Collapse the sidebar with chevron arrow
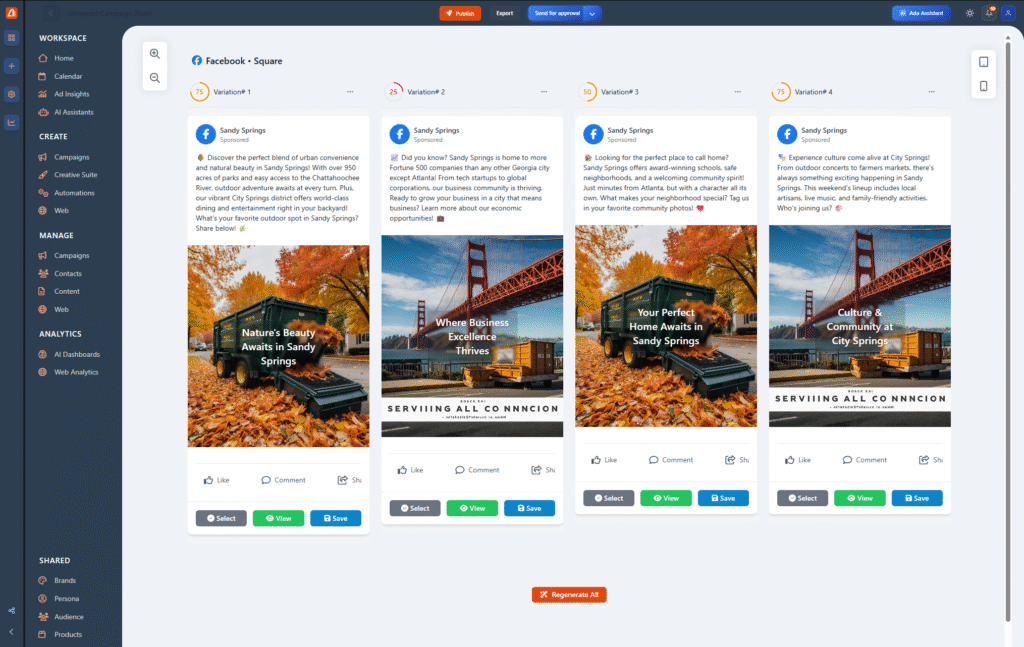The width and height of the screenshot is (1024, 647). 11,632
